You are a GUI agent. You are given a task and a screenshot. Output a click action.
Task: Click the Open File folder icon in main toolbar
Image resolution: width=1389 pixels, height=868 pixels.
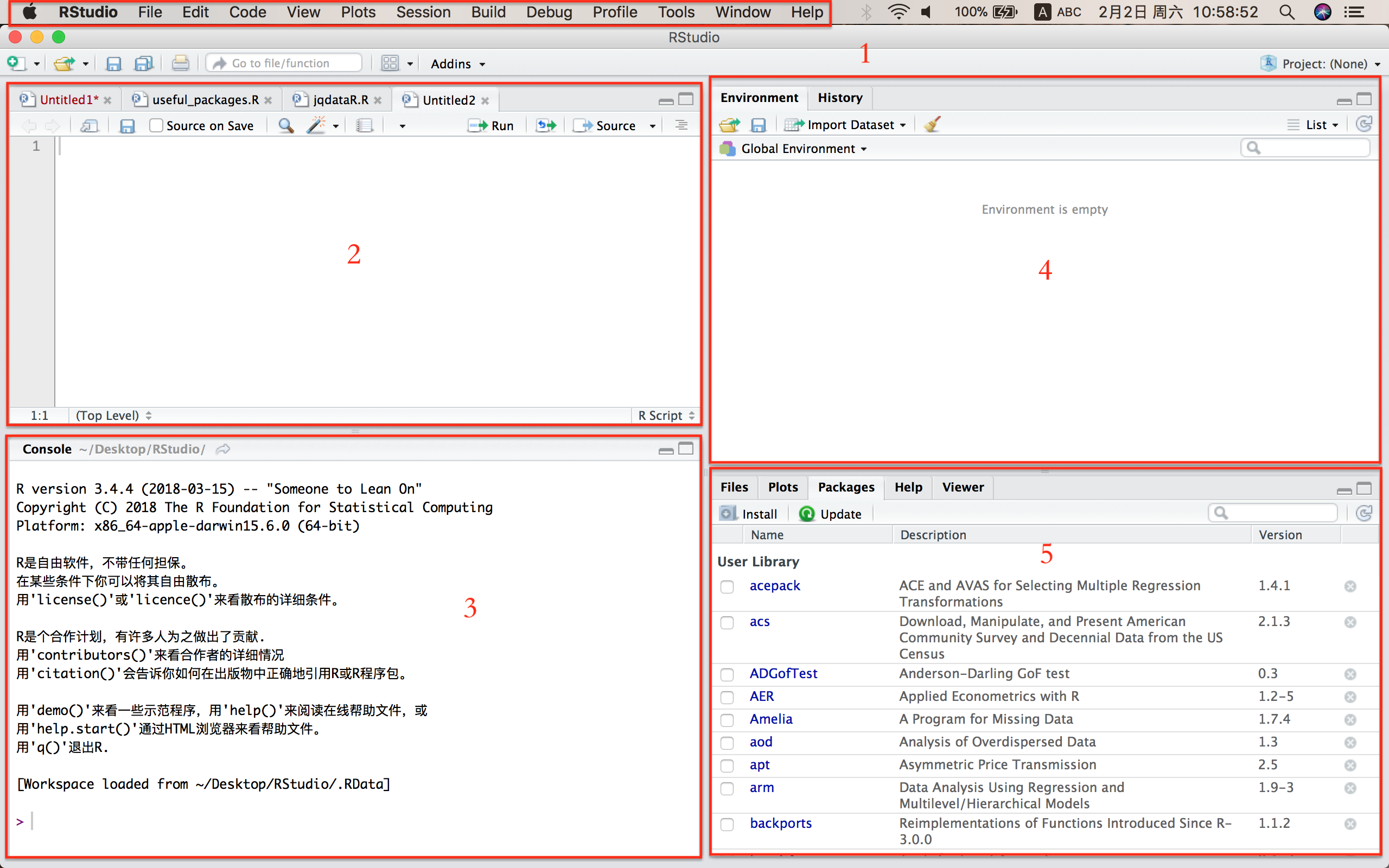[x=64, y=63]
